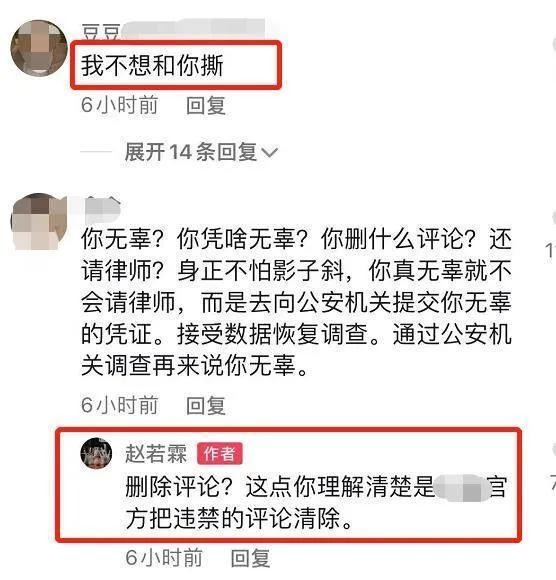The height and width of the screenshot is (580, 556).
Task: Open the avatar beside the 你无辜 comment
Action: 39,221
